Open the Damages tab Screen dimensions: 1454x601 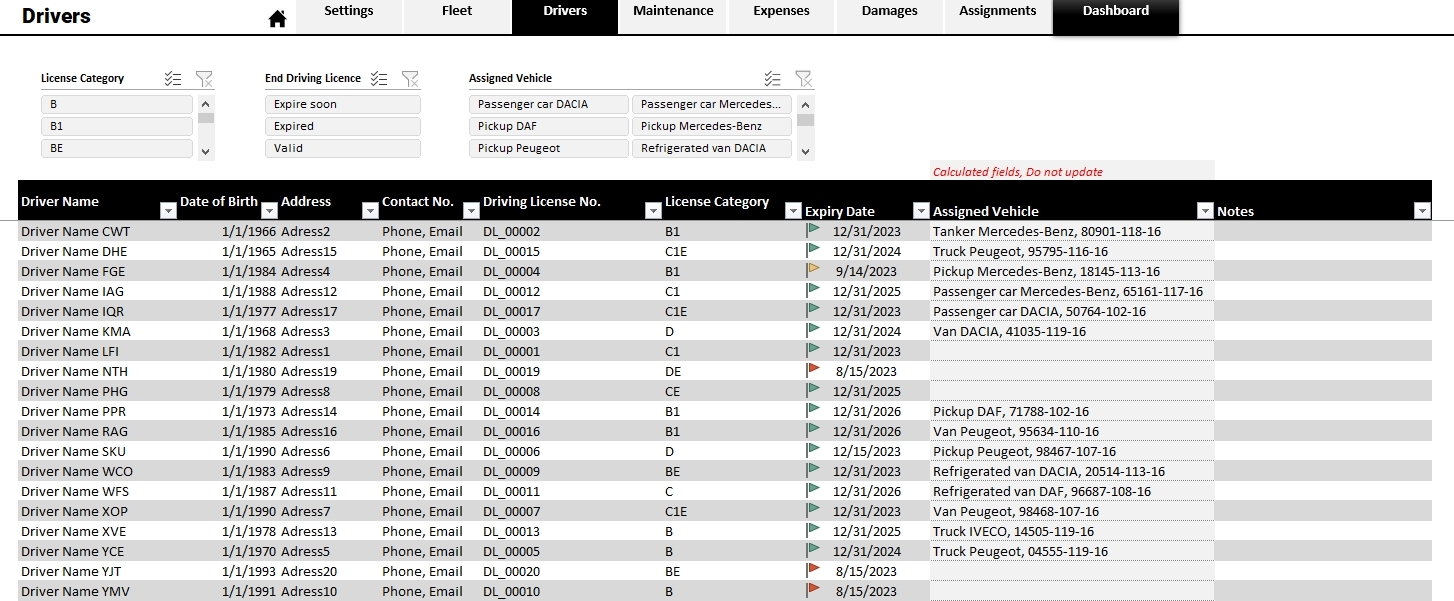coord(889,16)
